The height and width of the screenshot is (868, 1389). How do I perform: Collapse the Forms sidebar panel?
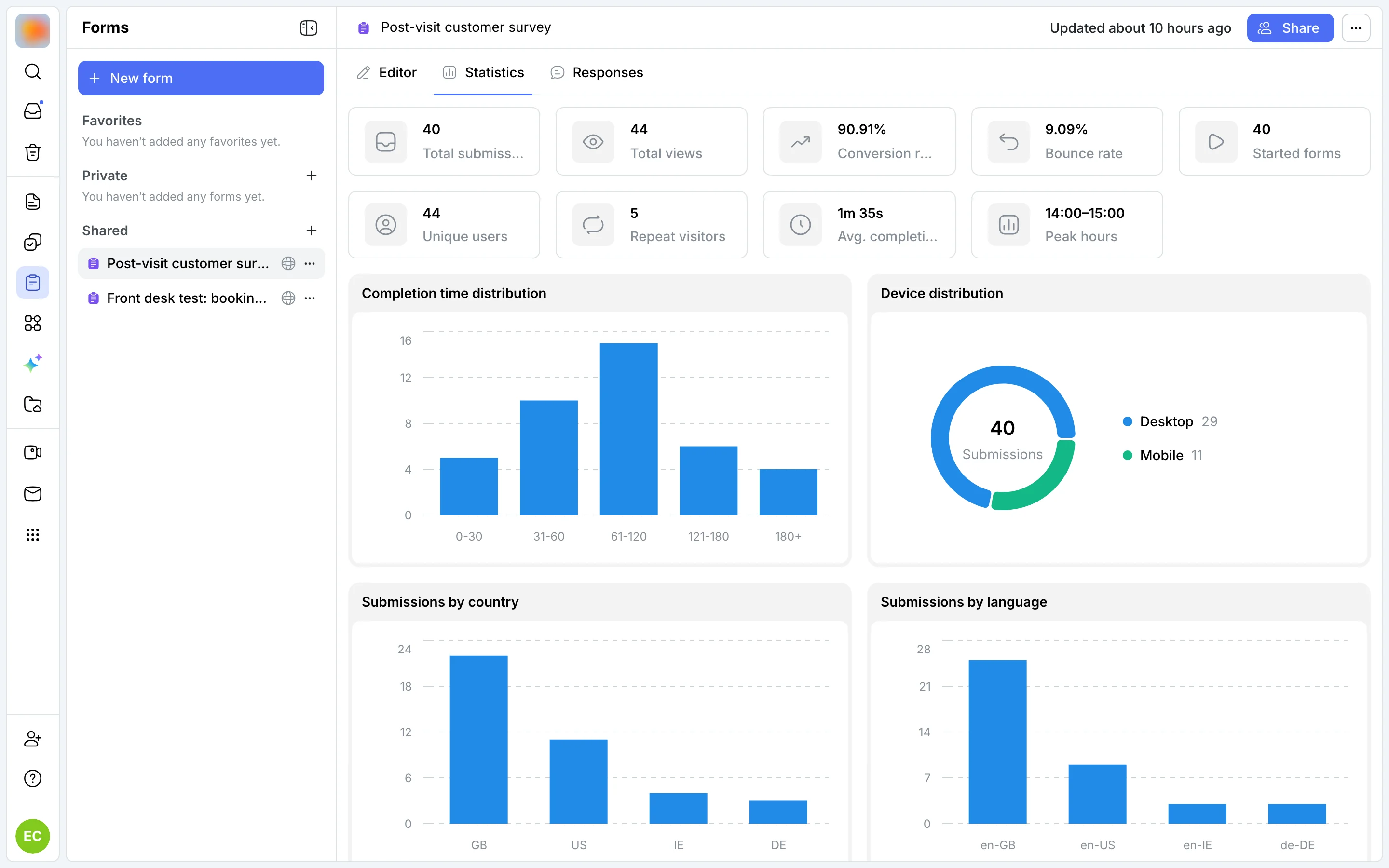(308, 27)
